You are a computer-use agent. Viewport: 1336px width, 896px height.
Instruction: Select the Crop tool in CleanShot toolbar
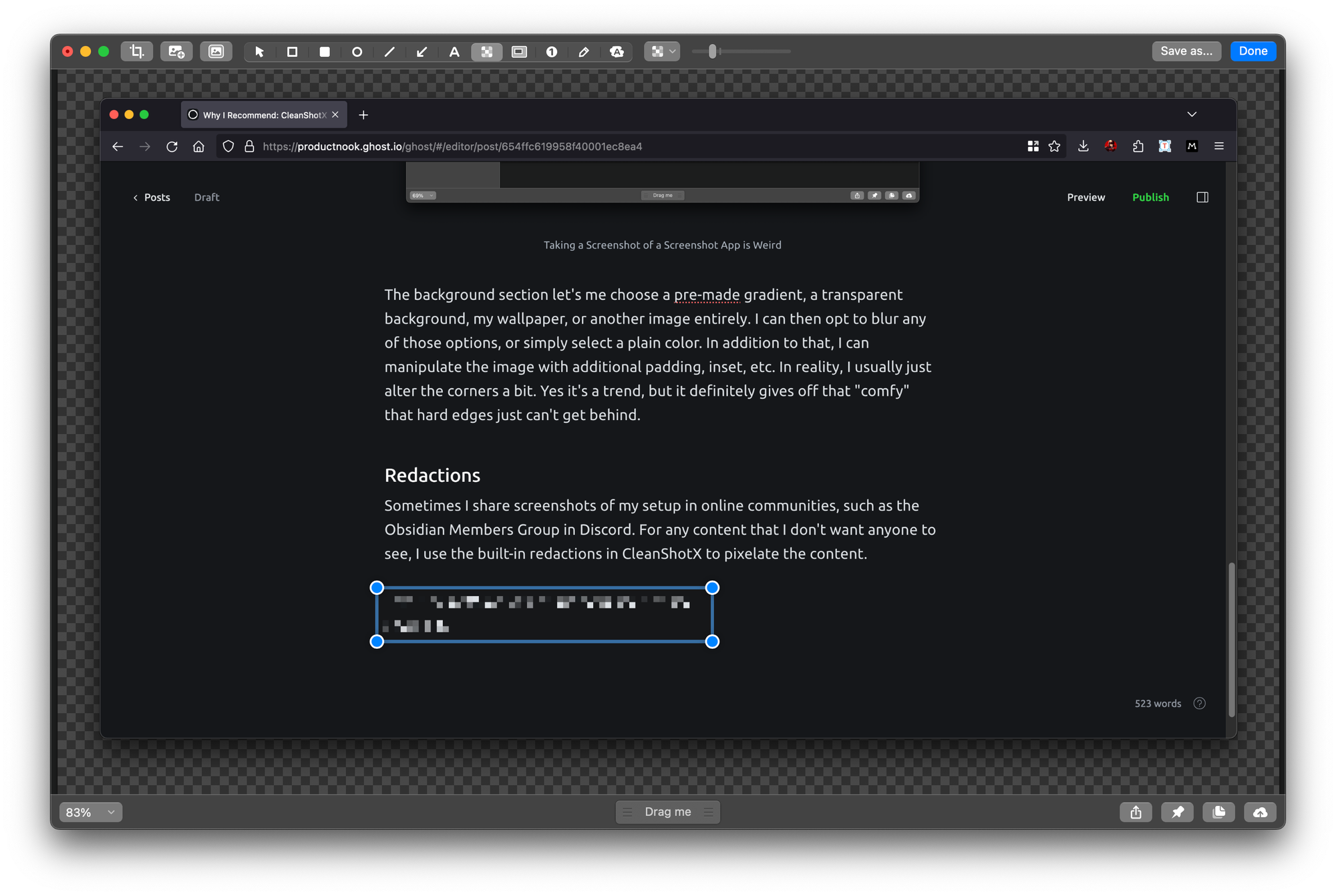coord(137,51)
